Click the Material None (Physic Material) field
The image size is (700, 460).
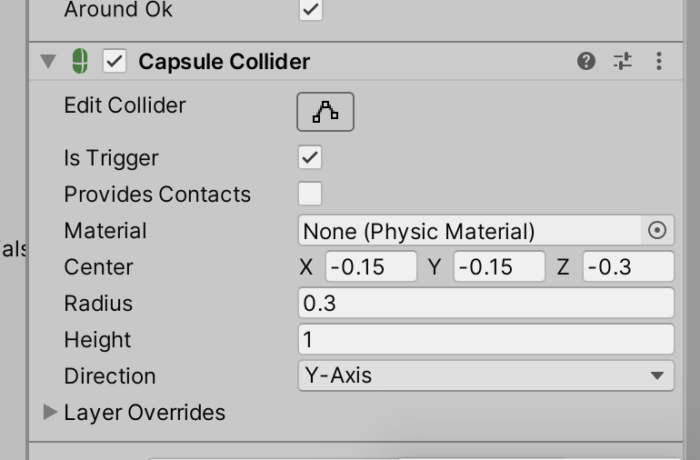(470, 231)
